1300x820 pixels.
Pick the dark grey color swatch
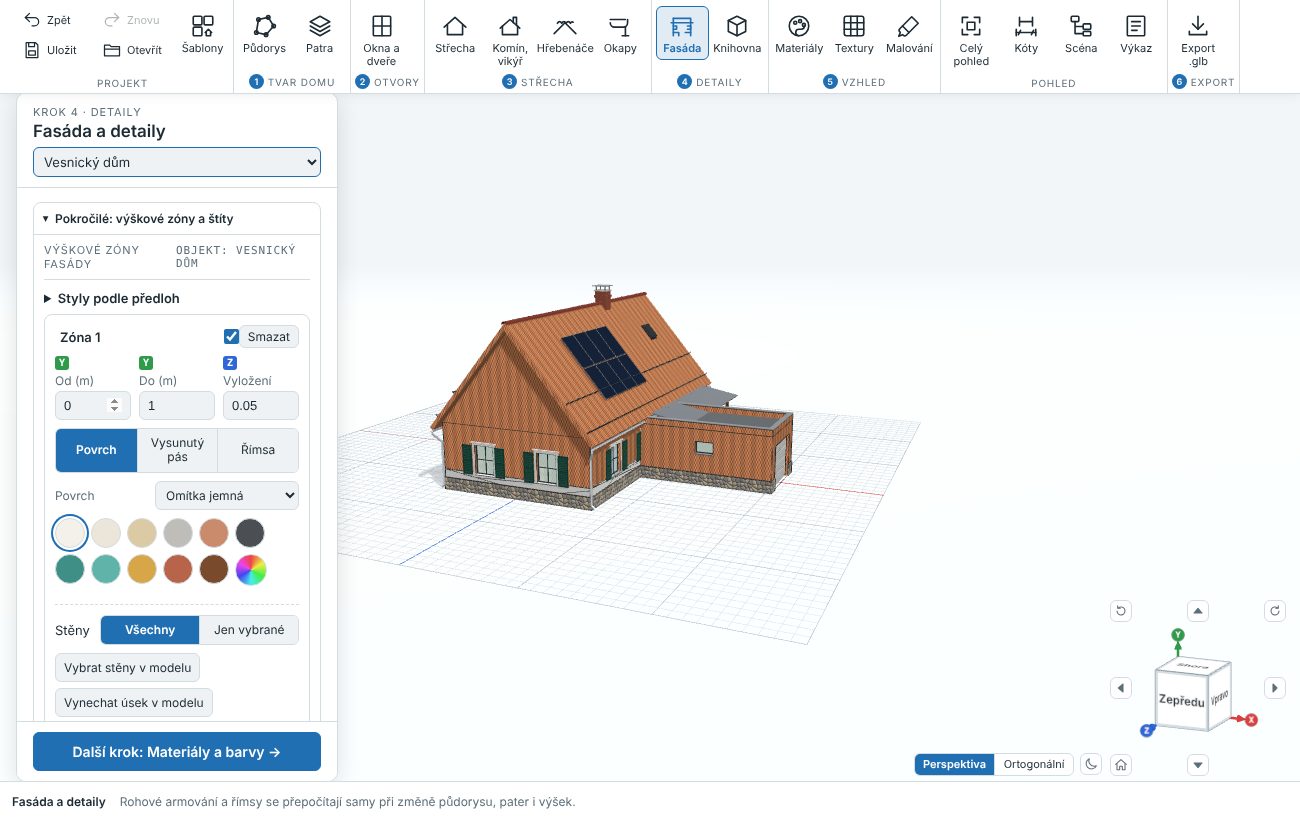coord(250,533)
